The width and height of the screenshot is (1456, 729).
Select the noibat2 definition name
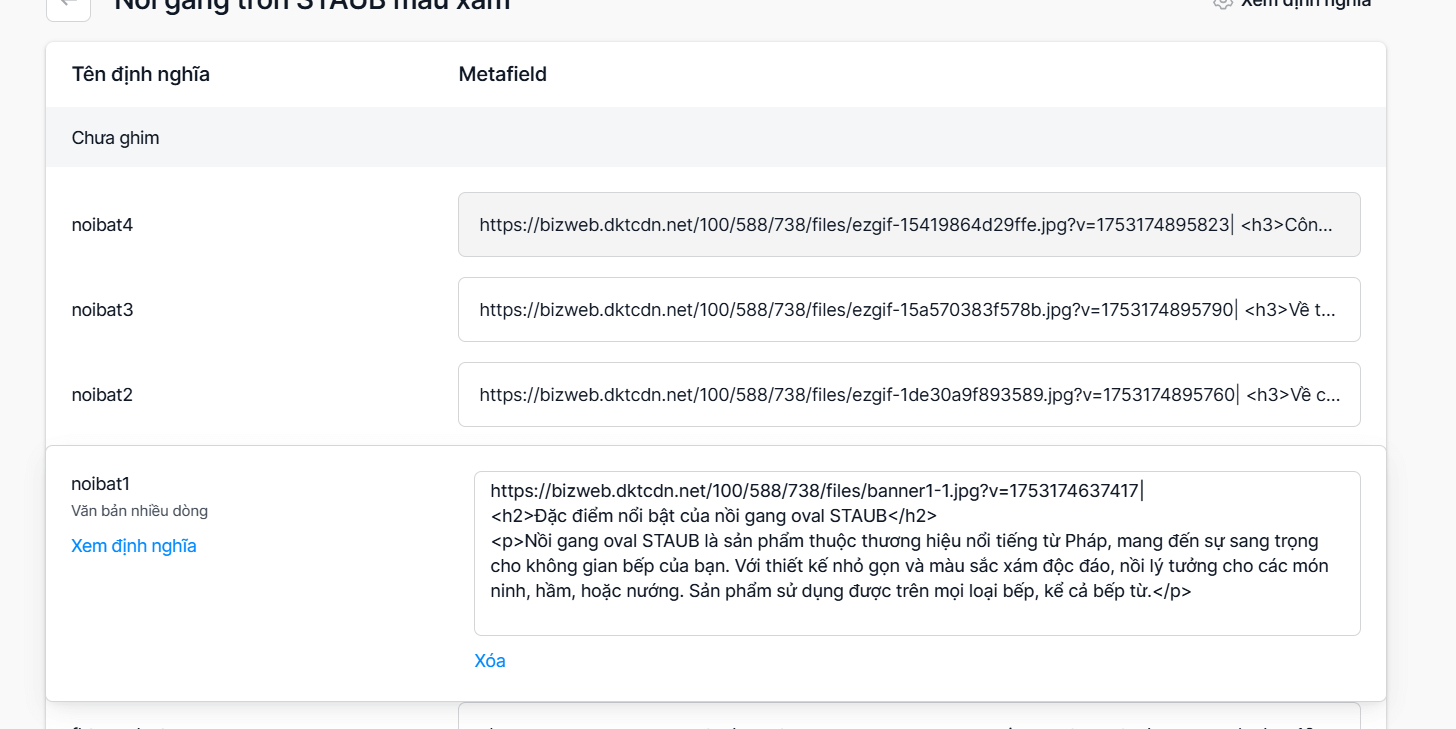[102, 395]
